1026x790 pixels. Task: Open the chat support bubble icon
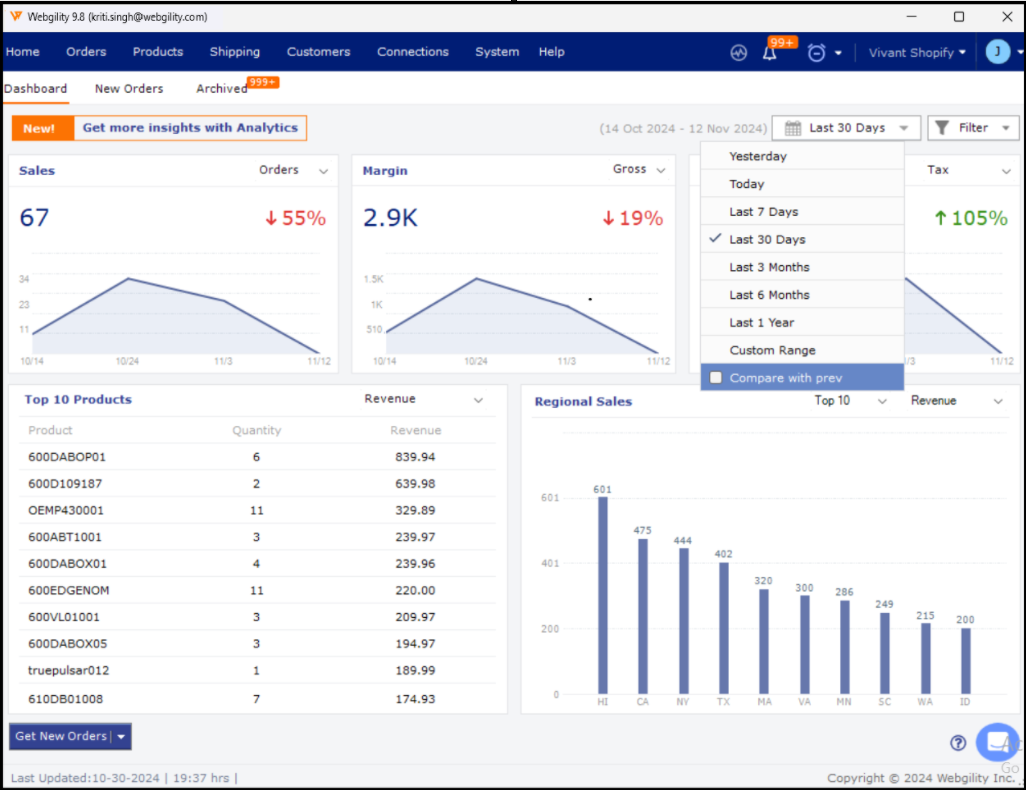(x=996, y=742)
